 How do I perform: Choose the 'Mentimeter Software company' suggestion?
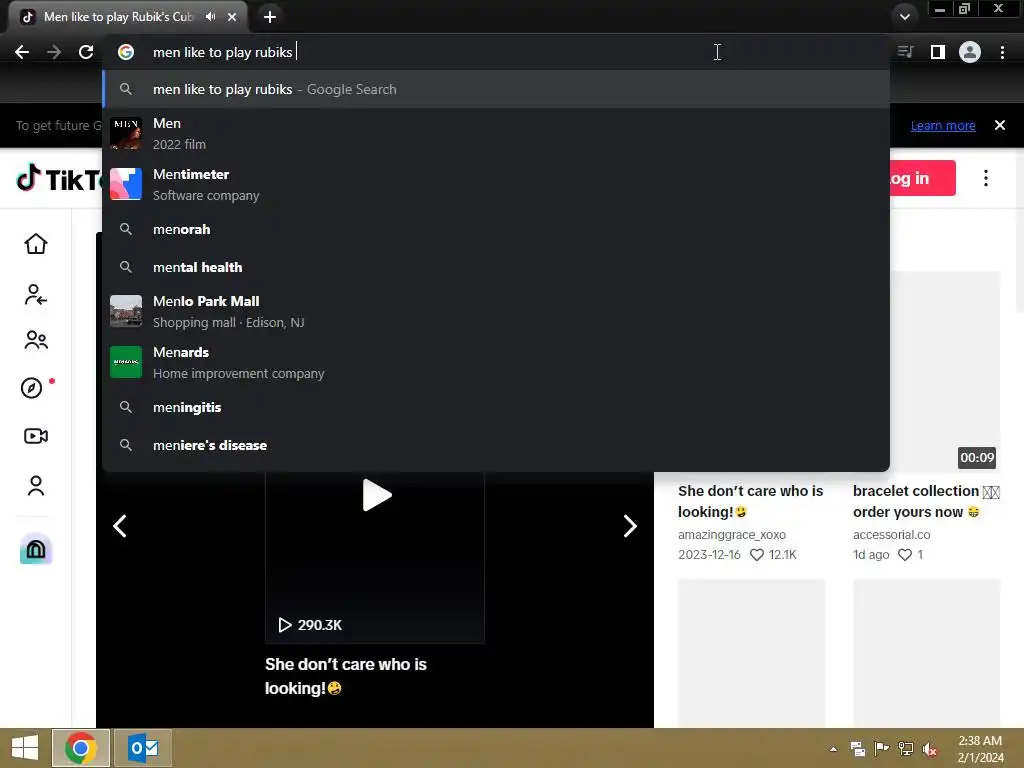point(496,185)
